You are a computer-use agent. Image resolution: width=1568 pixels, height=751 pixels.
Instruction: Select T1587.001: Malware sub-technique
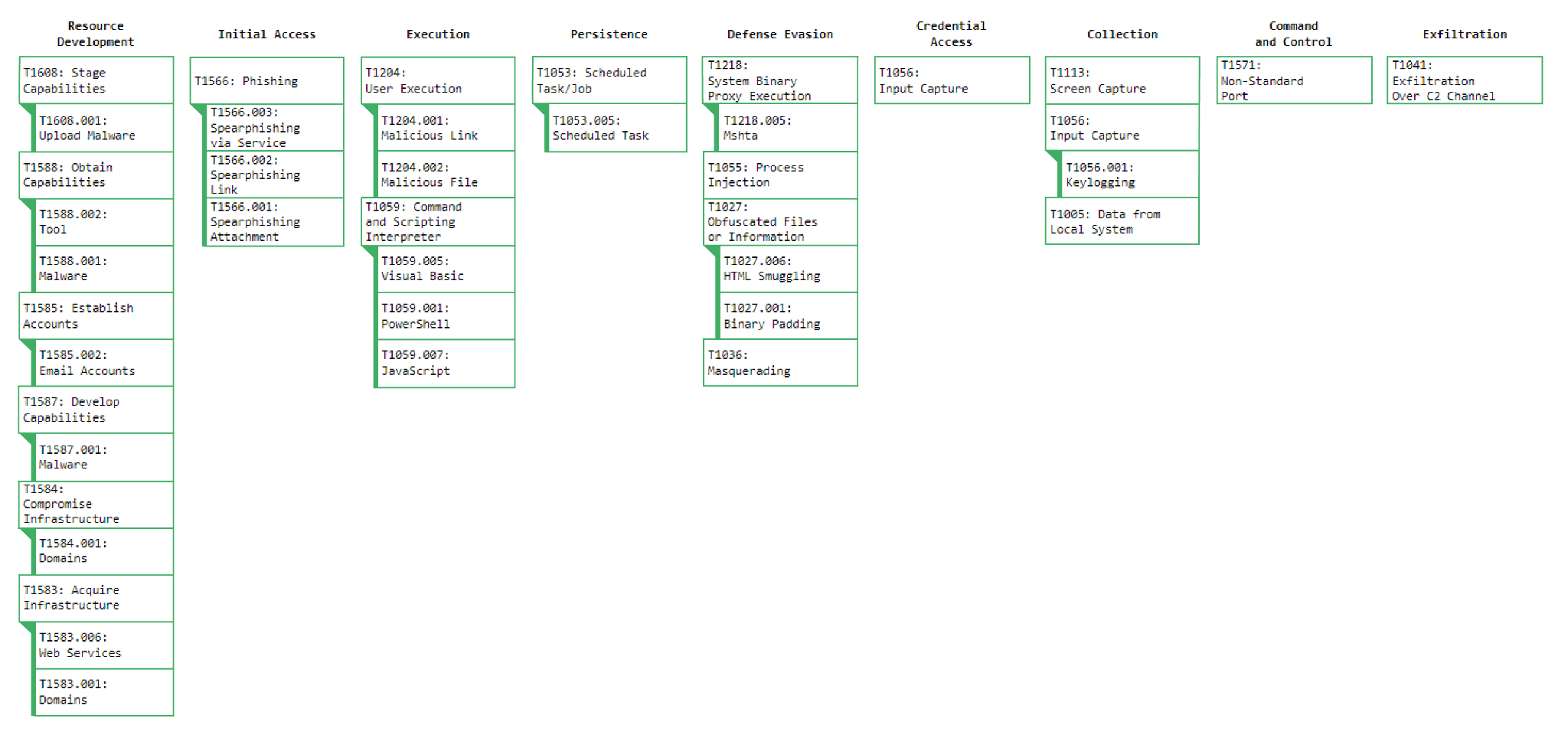[103, 457]
